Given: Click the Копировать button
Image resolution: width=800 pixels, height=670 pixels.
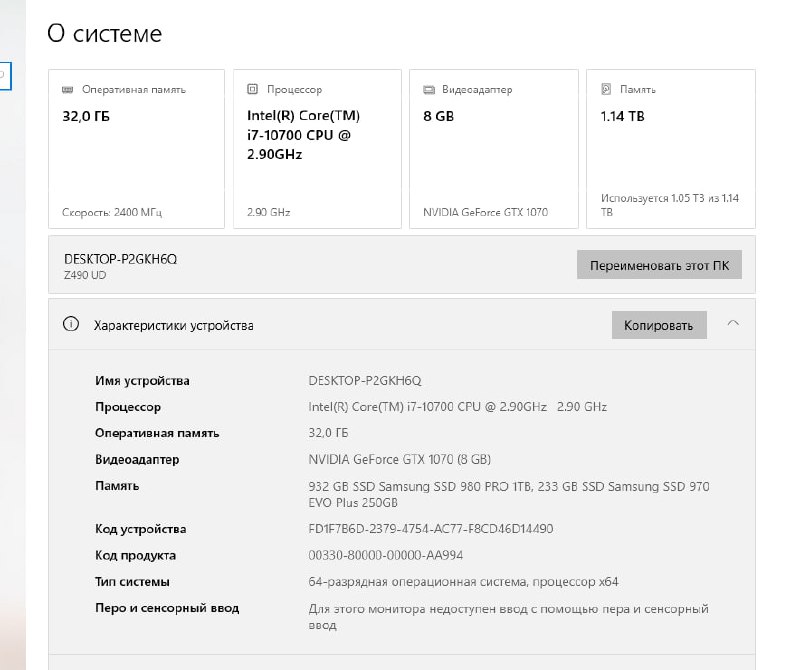Looking at the screenshot, I should [x=659, y=325].
